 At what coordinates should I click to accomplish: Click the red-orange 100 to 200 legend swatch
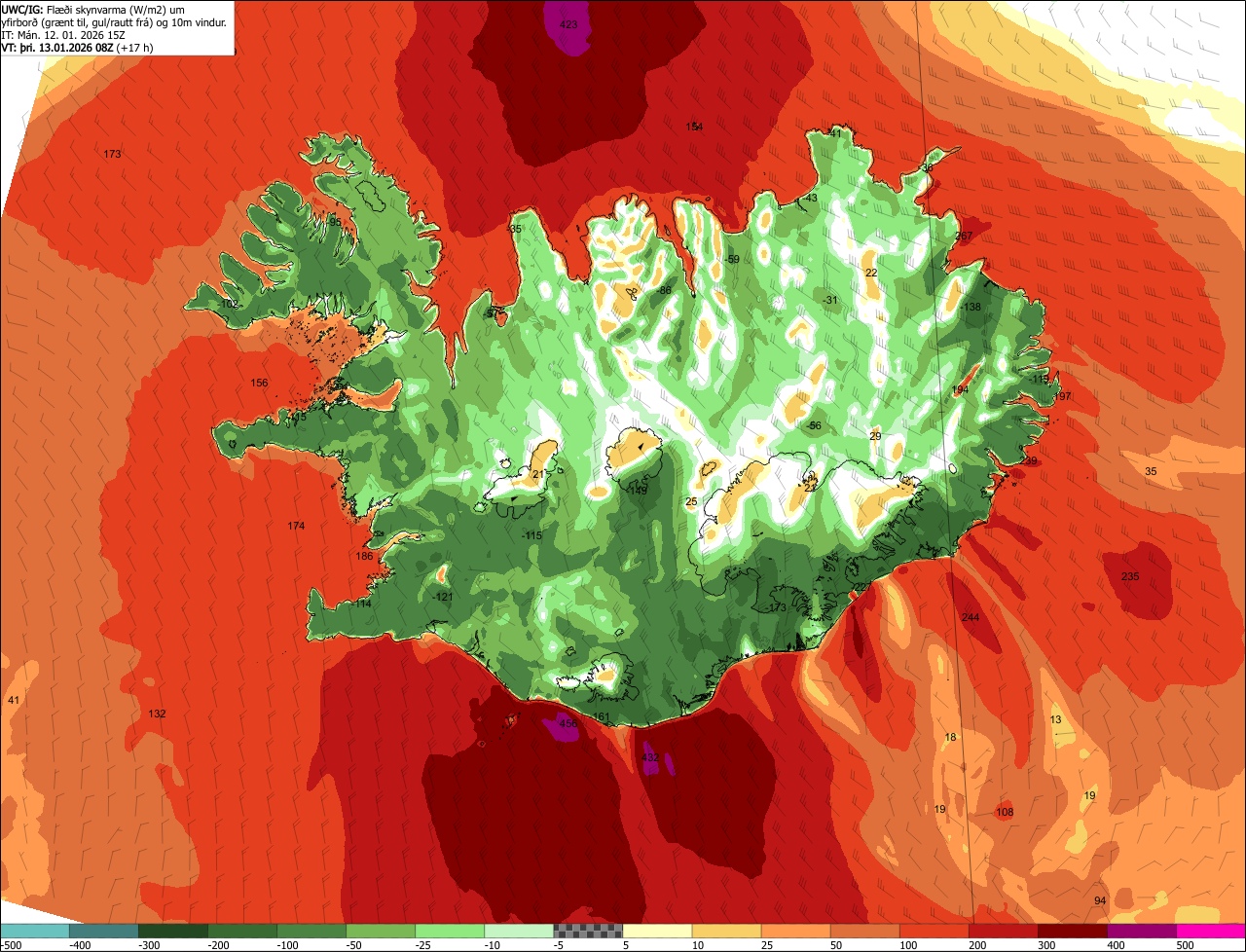click(x=933, y=931)
